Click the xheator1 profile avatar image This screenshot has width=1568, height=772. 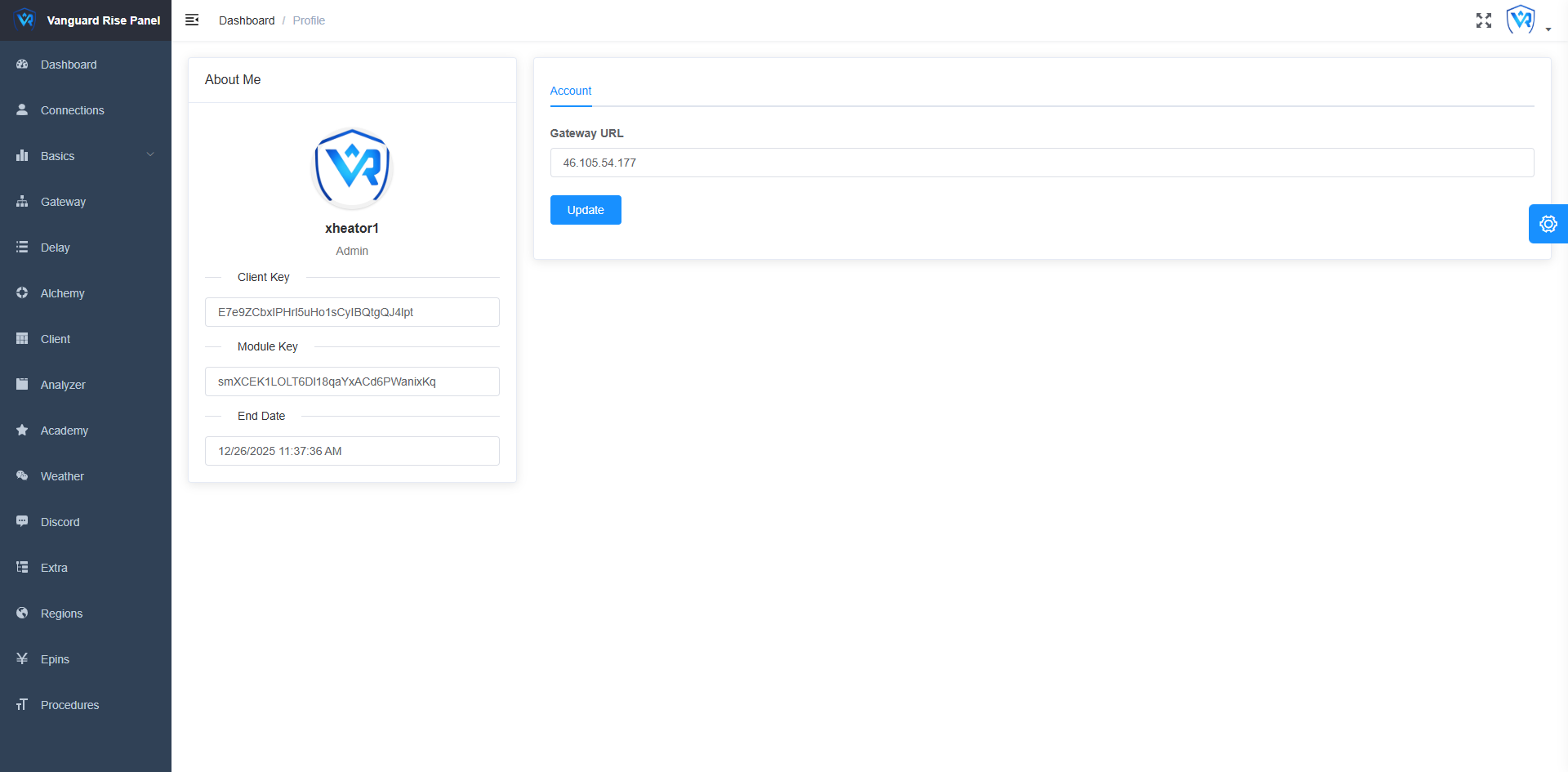coord(352,168)
